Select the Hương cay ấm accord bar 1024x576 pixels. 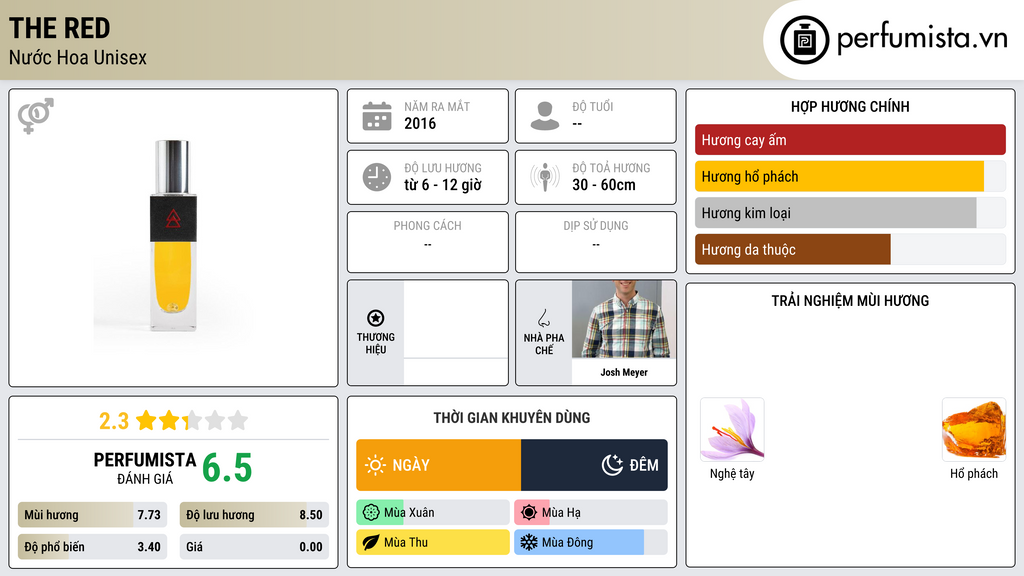click(850, 140)
